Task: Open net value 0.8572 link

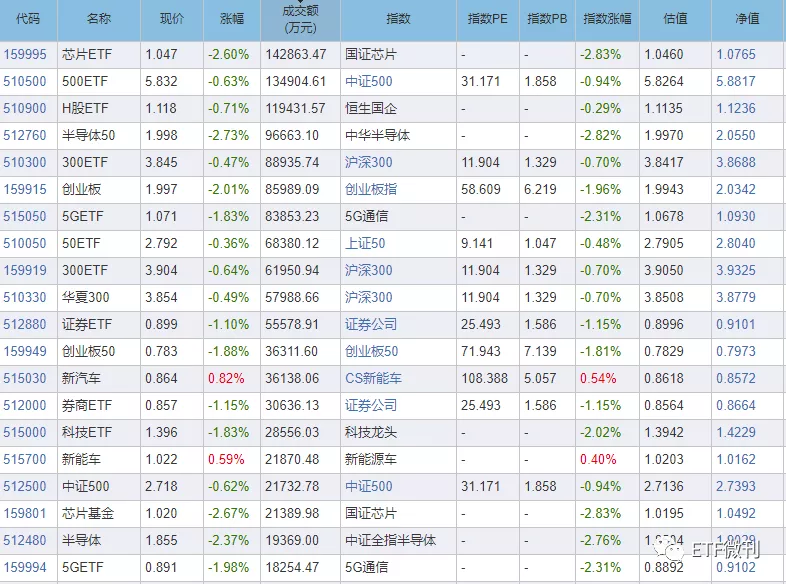Action: click(736, 378)
